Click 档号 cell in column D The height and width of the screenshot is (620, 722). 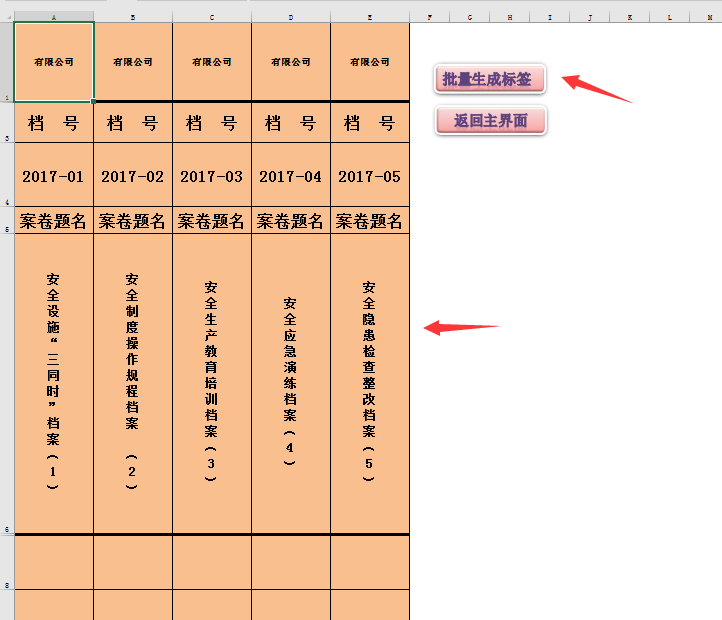(291, 123)
